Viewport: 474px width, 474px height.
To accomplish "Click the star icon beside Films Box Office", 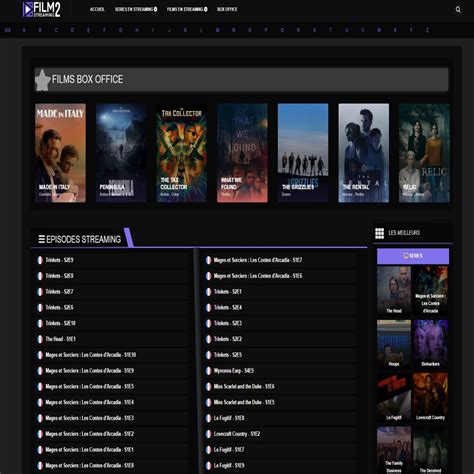I will tap(42, 80).
